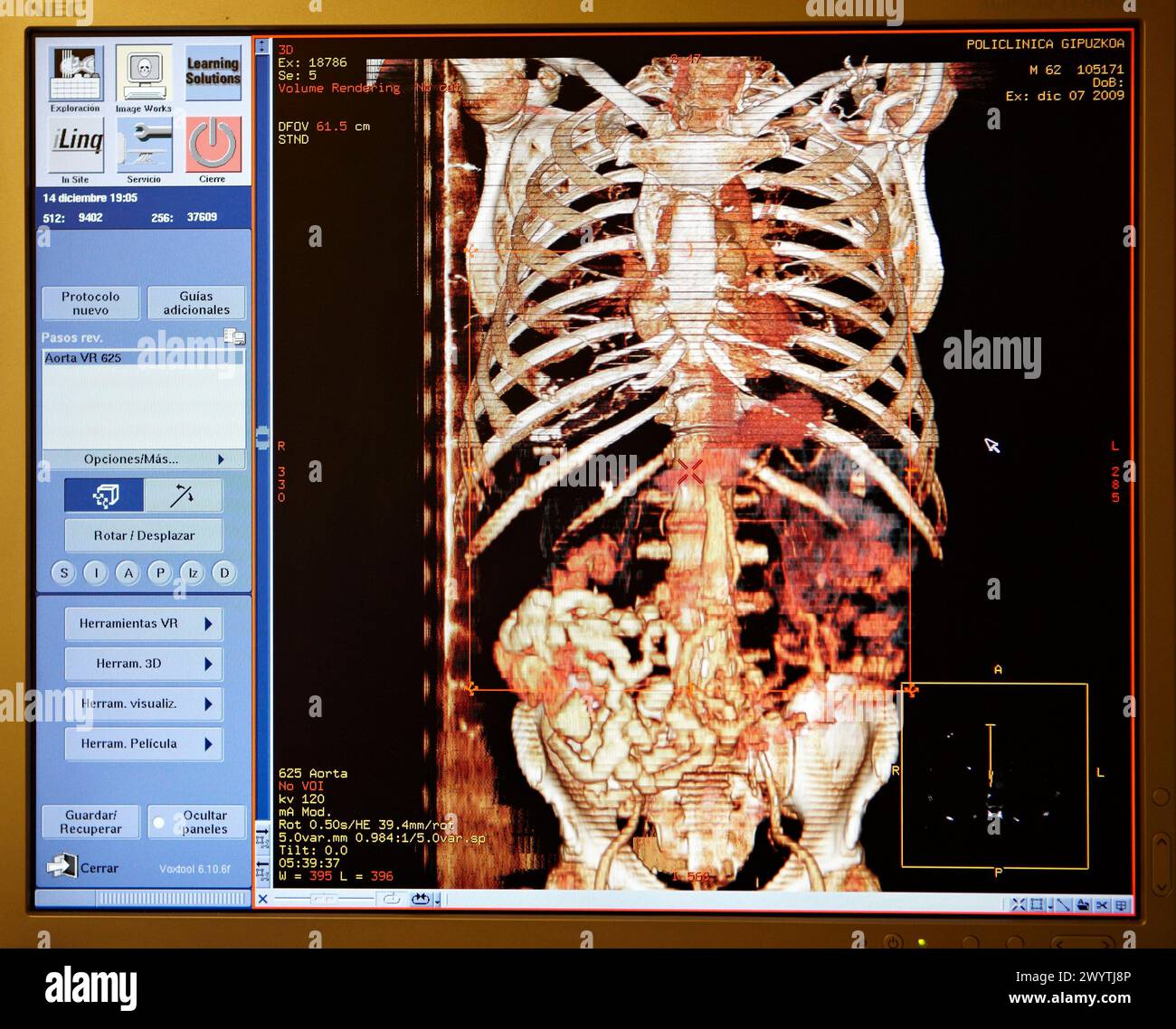The height and width of the screenshot is (1029, 1176).
Task: Adjust the viewport bottom slider
Action: pos(324,899)
